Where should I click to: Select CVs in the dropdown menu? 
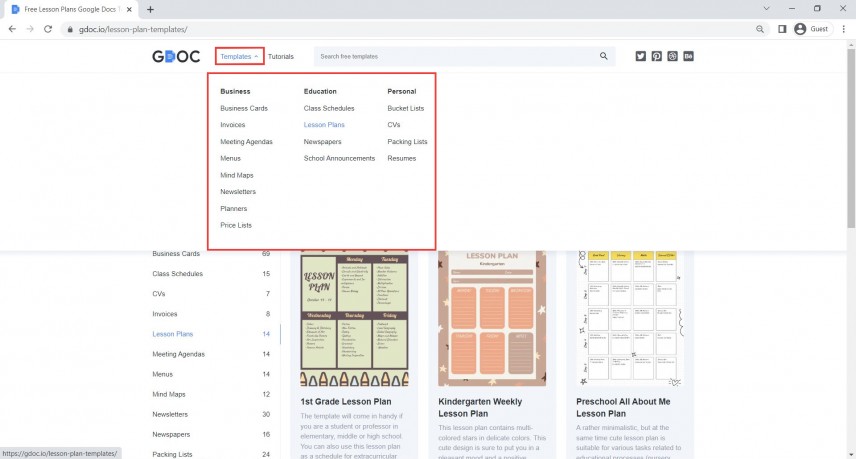(x=394, y=125)
